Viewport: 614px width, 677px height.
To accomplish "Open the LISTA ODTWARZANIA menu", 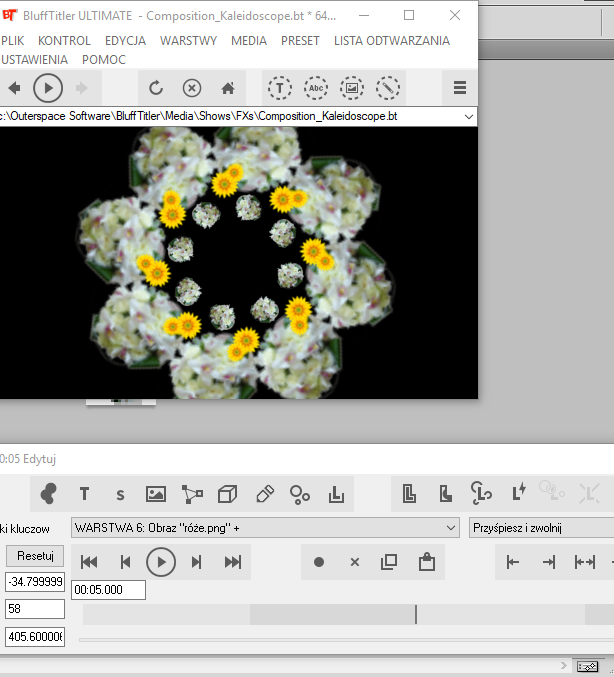I will click(x=392, y=41).
